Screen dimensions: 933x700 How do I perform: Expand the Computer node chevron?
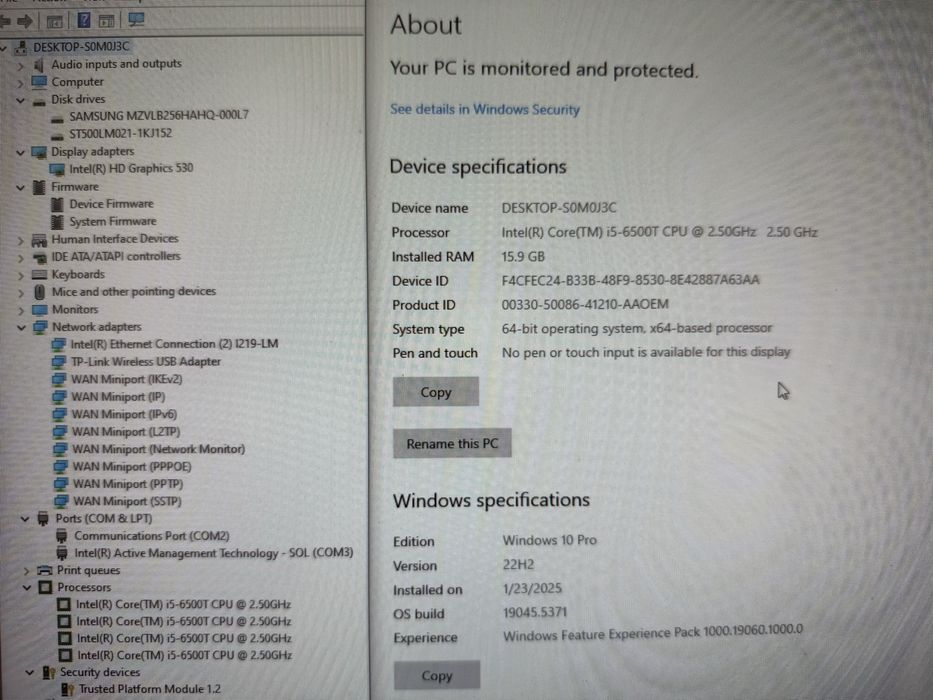tap(21, 83)
